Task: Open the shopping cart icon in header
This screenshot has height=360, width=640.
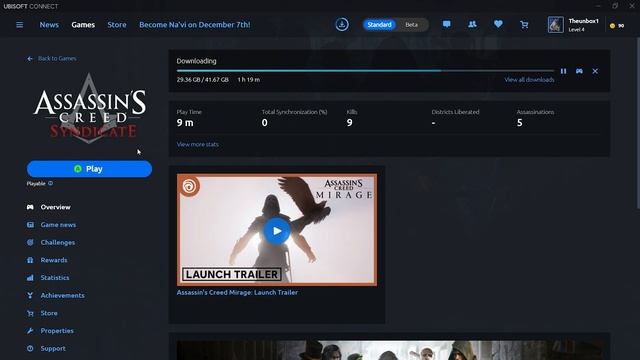Action: tap(524, 25)
